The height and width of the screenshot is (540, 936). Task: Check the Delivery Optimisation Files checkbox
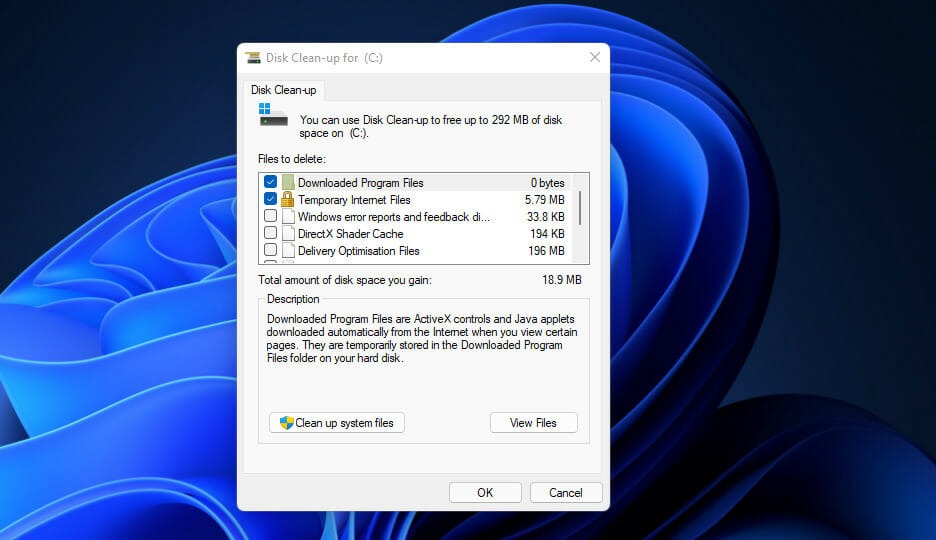click(270, 249)
